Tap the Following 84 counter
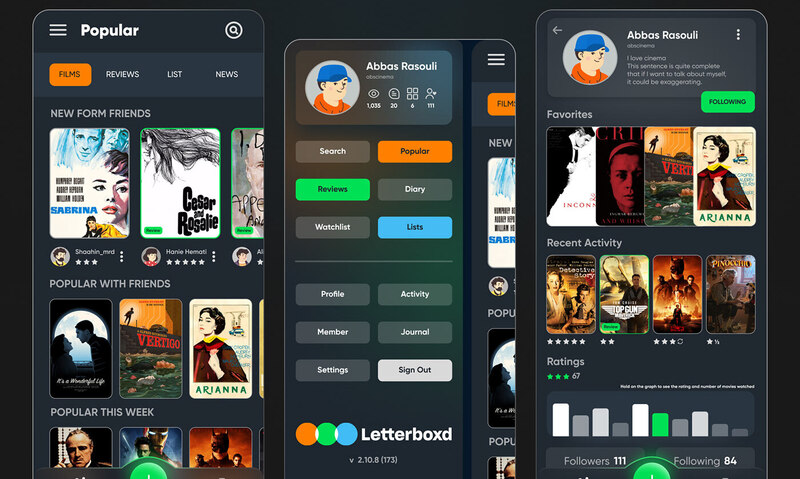 coord(705,461)
